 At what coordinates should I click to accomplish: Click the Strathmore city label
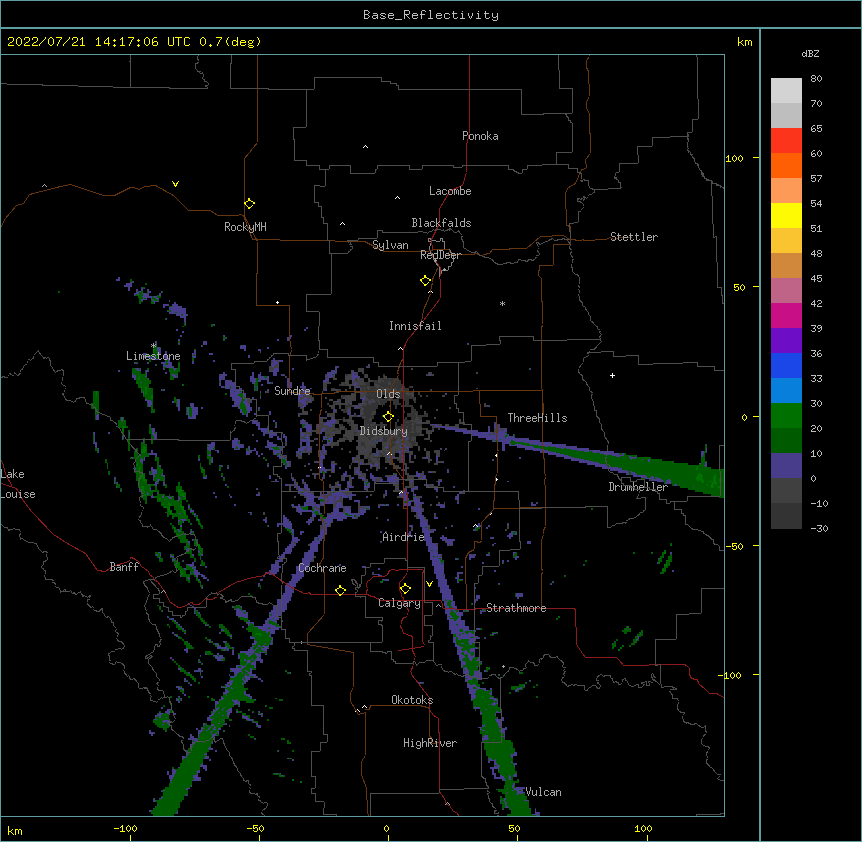516,608
